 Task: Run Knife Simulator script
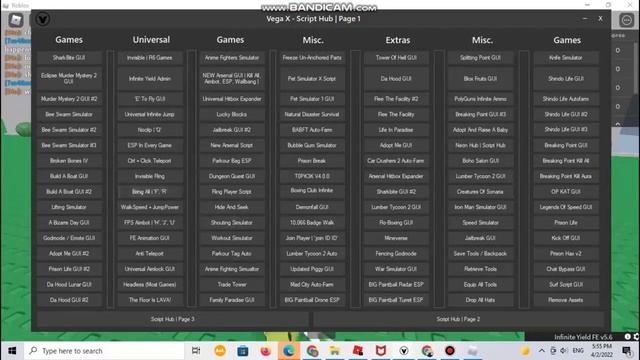566,58
